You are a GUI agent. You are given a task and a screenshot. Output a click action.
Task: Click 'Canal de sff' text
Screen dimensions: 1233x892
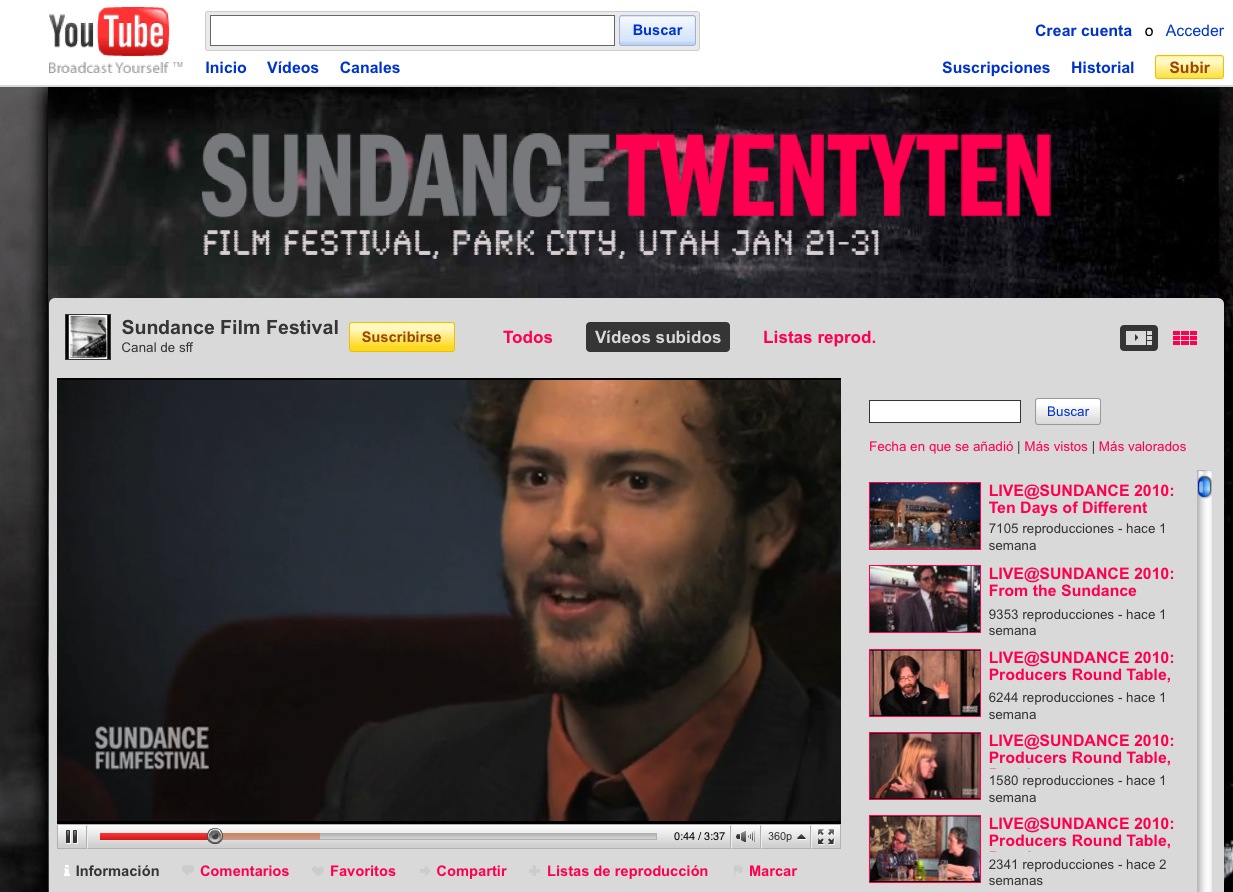pos(157,348)
